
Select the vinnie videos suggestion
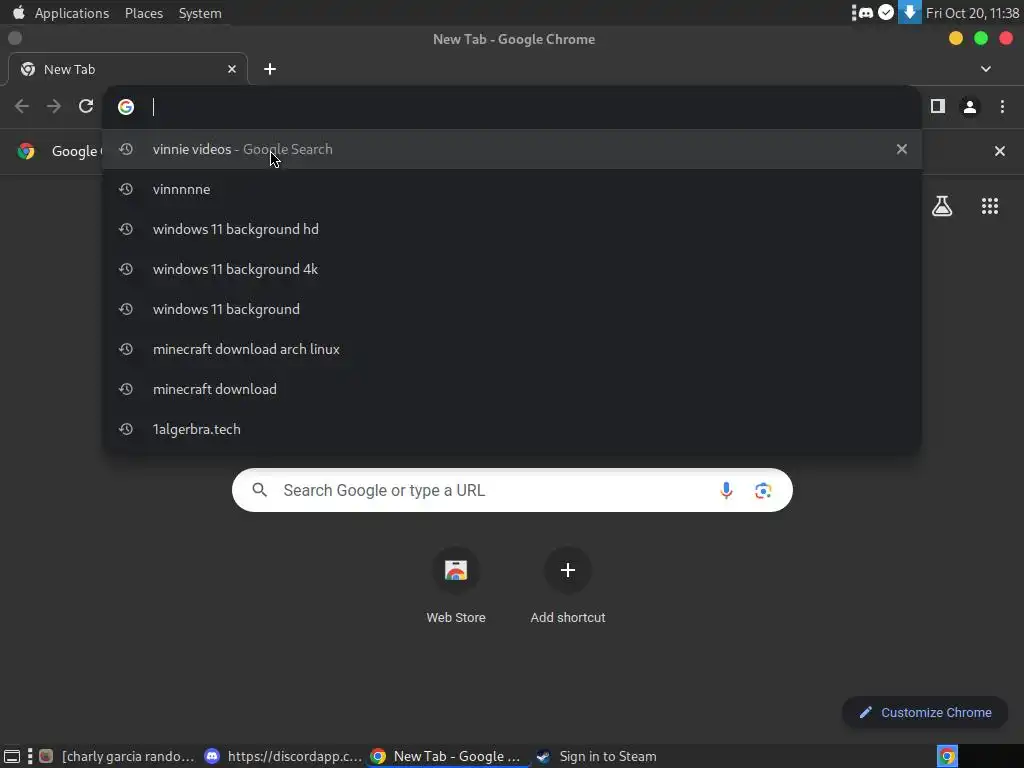coord(512,149)
